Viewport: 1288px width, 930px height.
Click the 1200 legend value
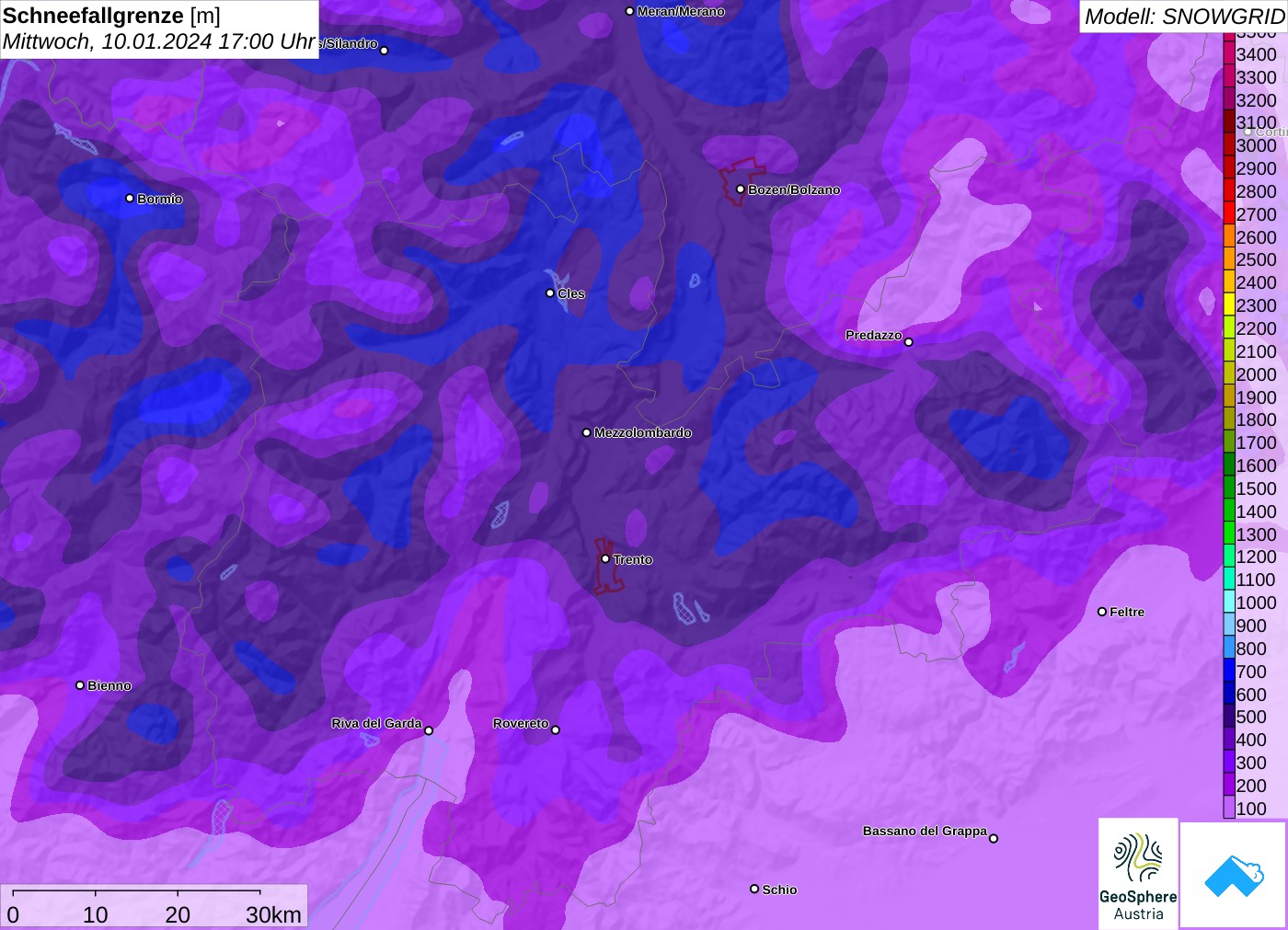[x=1257, y=557]
